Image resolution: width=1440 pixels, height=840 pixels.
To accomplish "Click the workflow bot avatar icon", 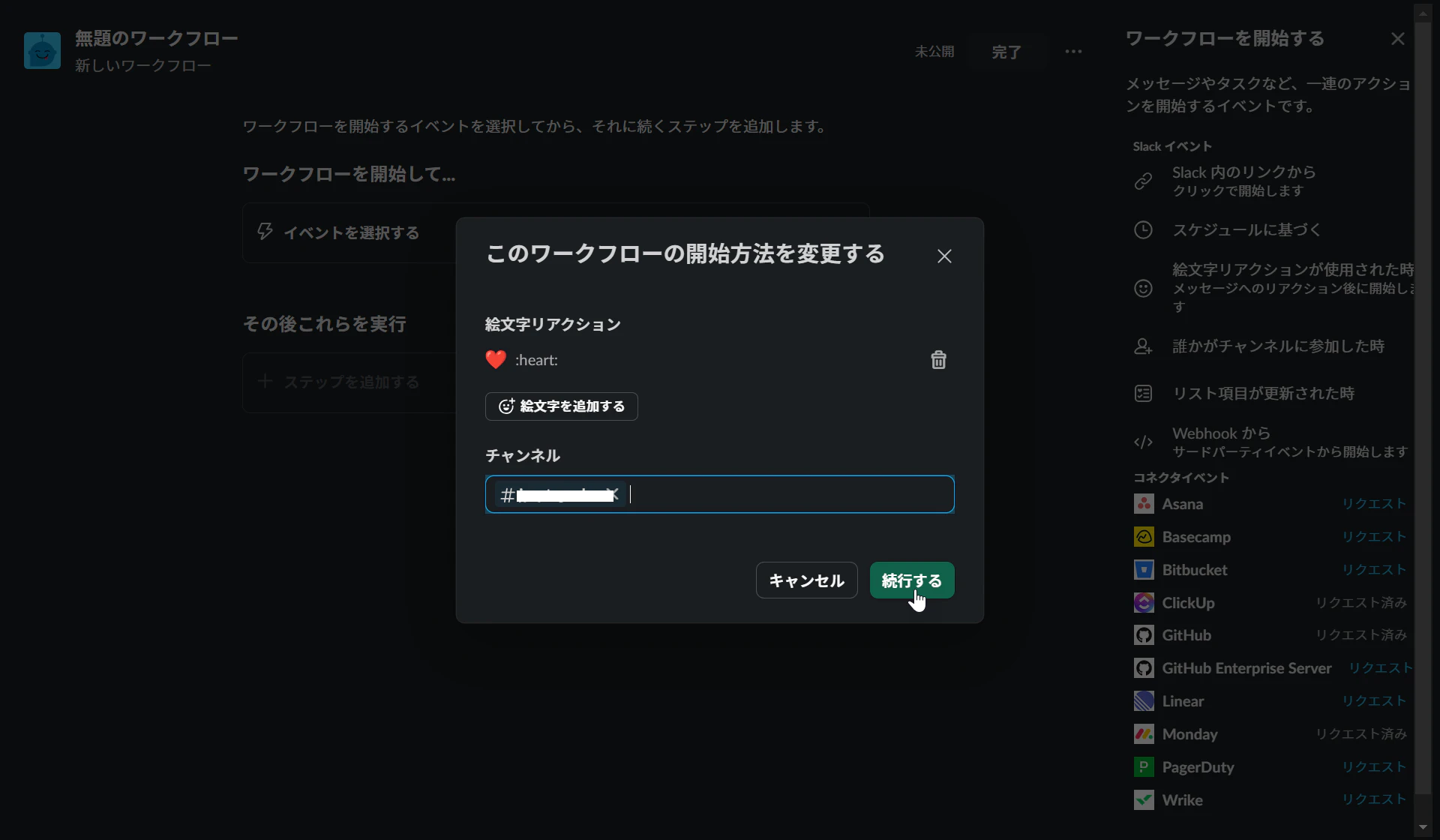I will pos(42,50).
